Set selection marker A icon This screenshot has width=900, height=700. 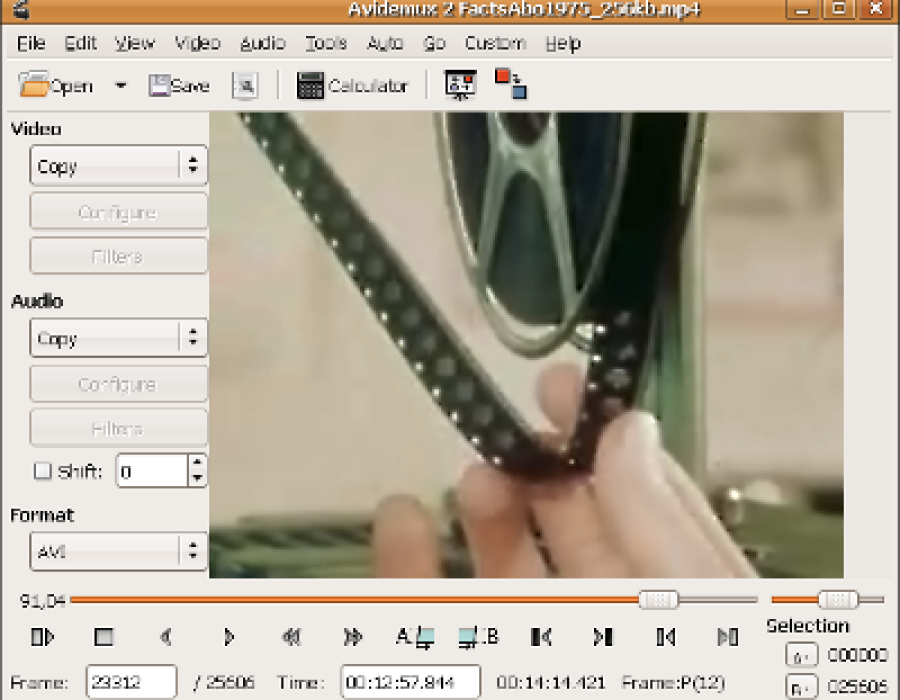pyautogui.click(x=415, y=637)
